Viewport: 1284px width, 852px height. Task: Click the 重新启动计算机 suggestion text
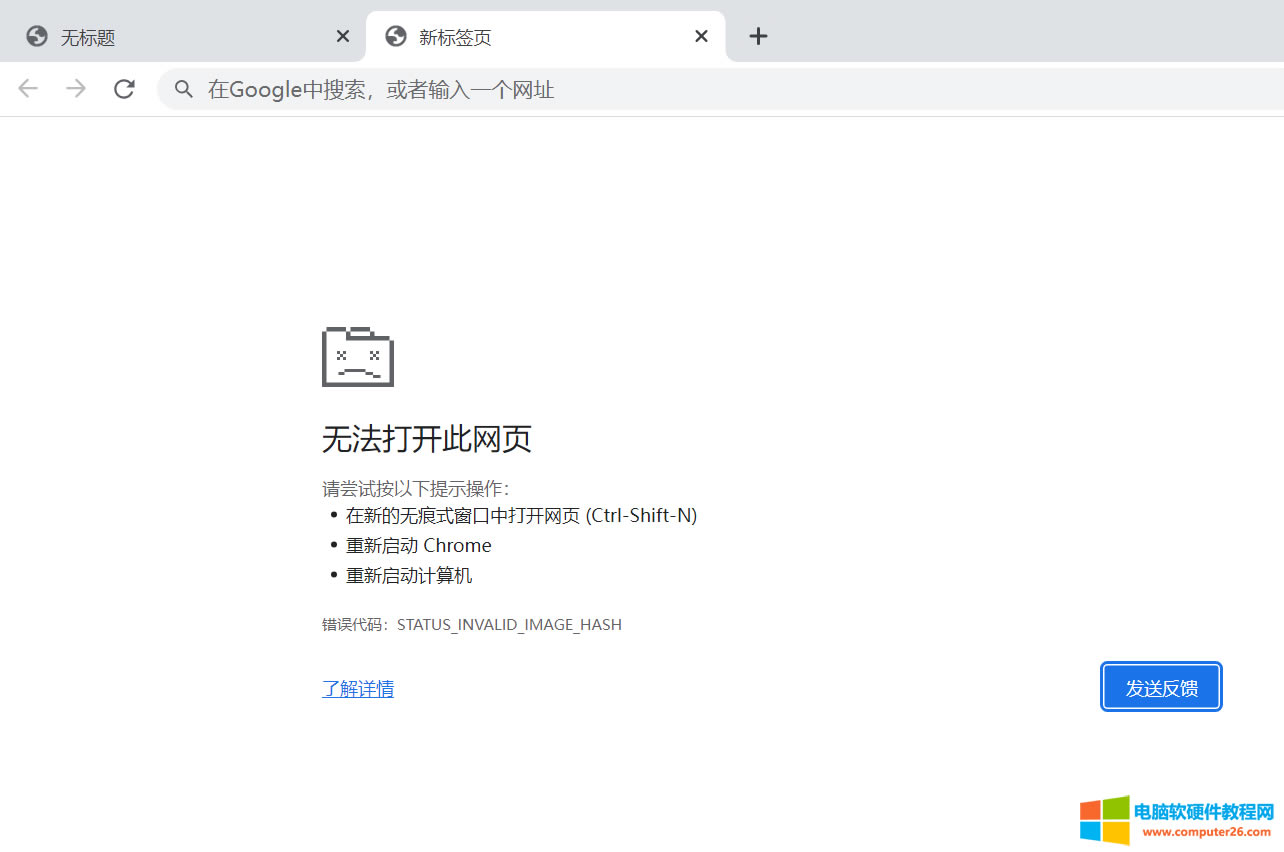[409, 576]
